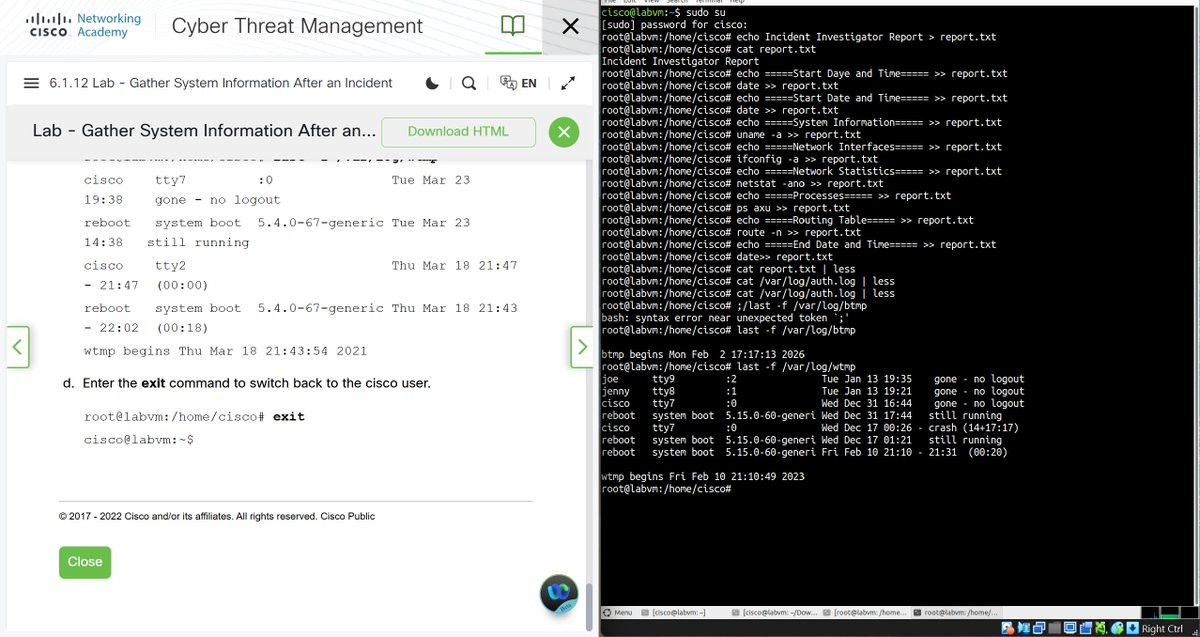Click the Right Ctrl host key label
This screenshot has width=1200, height=637.
click(1162, 629)
